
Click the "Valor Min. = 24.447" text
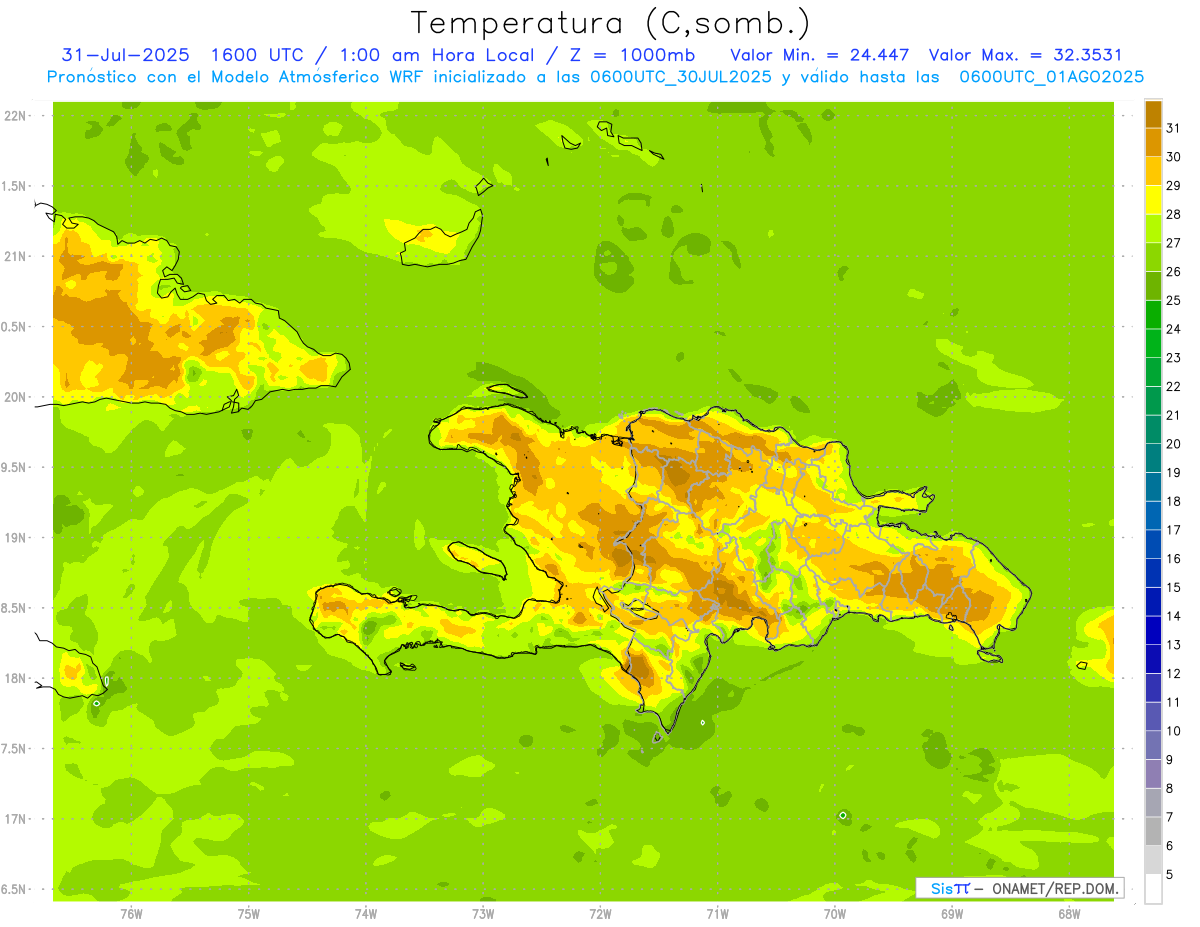click(820, 55)
